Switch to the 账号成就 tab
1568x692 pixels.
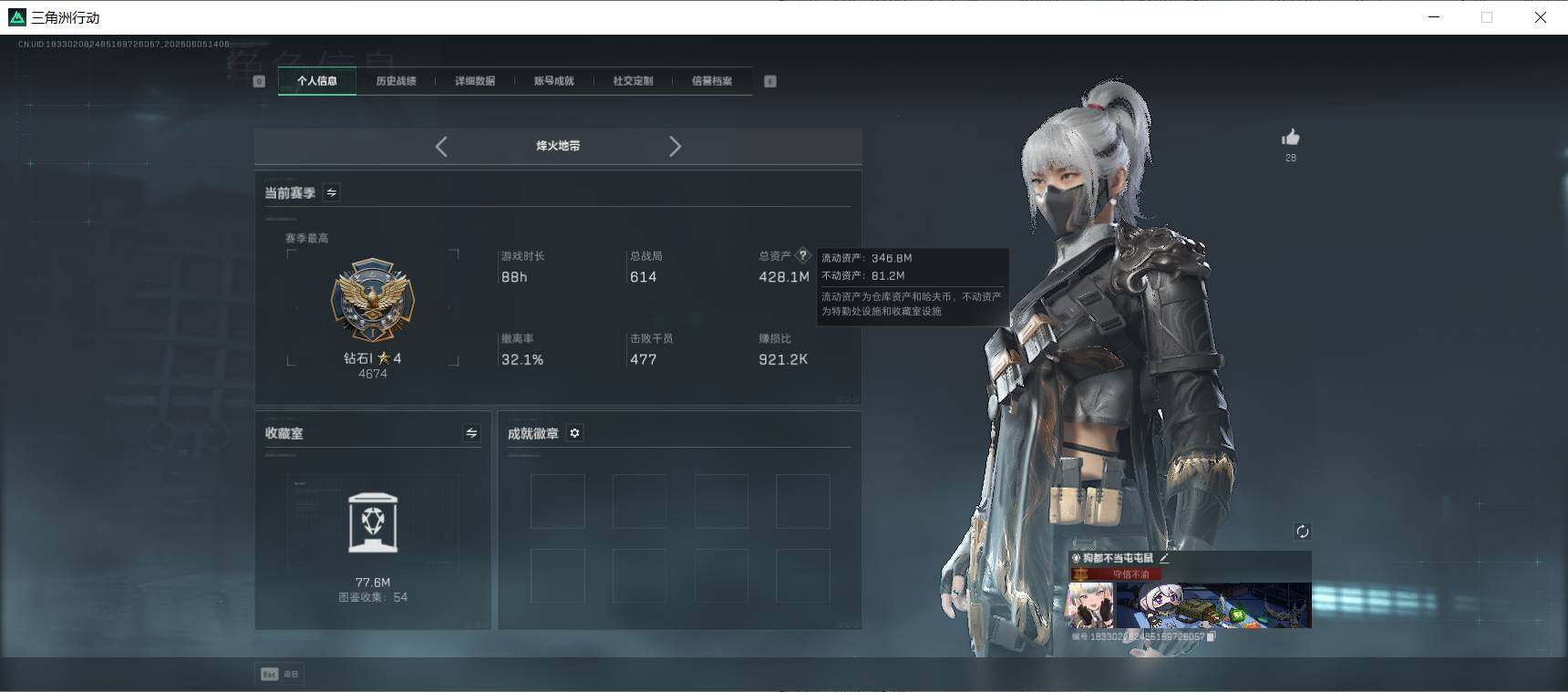[x=554, y=81]
